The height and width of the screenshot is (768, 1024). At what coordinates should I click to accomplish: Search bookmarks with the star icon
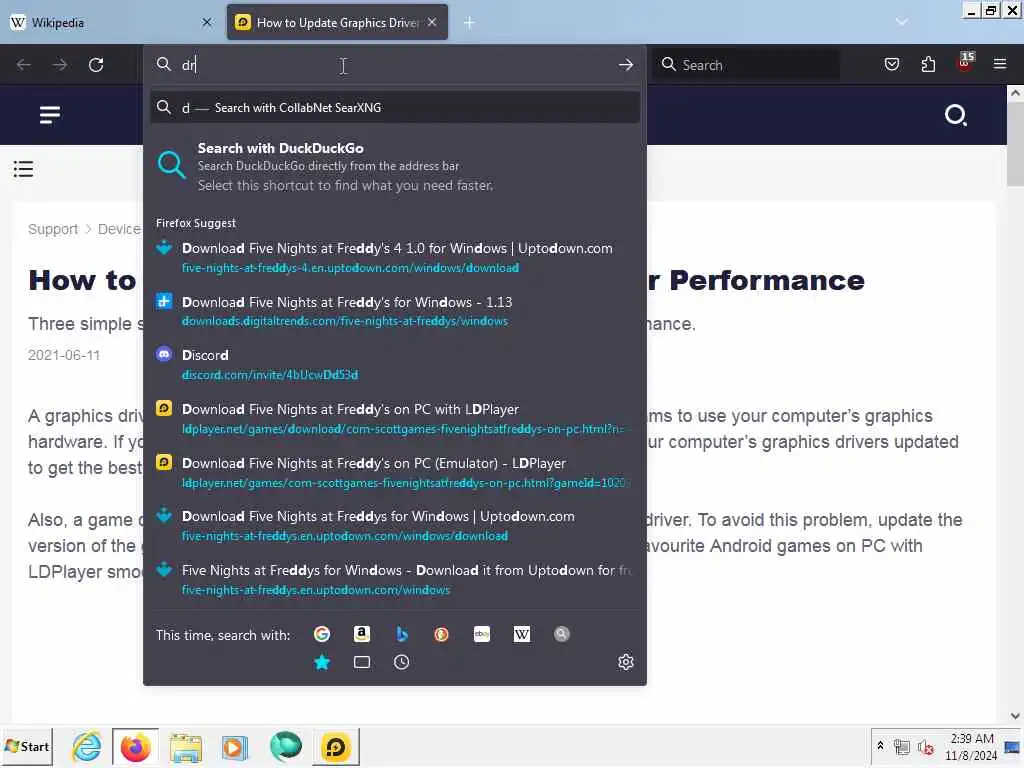(x=322, y=662)
